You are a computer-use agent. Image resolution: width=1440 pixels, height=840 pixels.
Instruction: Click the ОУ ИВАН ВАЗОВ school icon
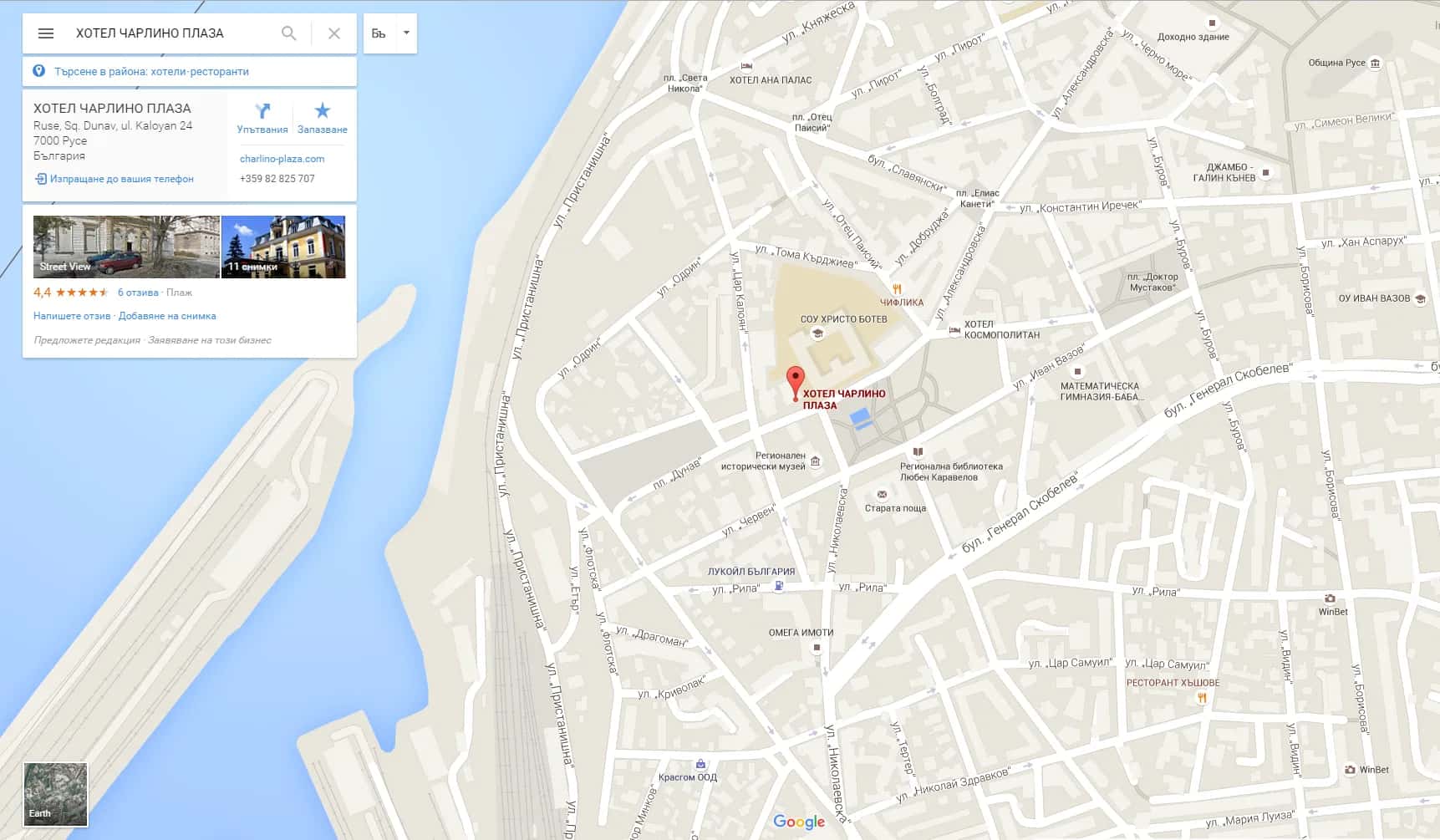pyautogui.click(x=1420, y=298)
